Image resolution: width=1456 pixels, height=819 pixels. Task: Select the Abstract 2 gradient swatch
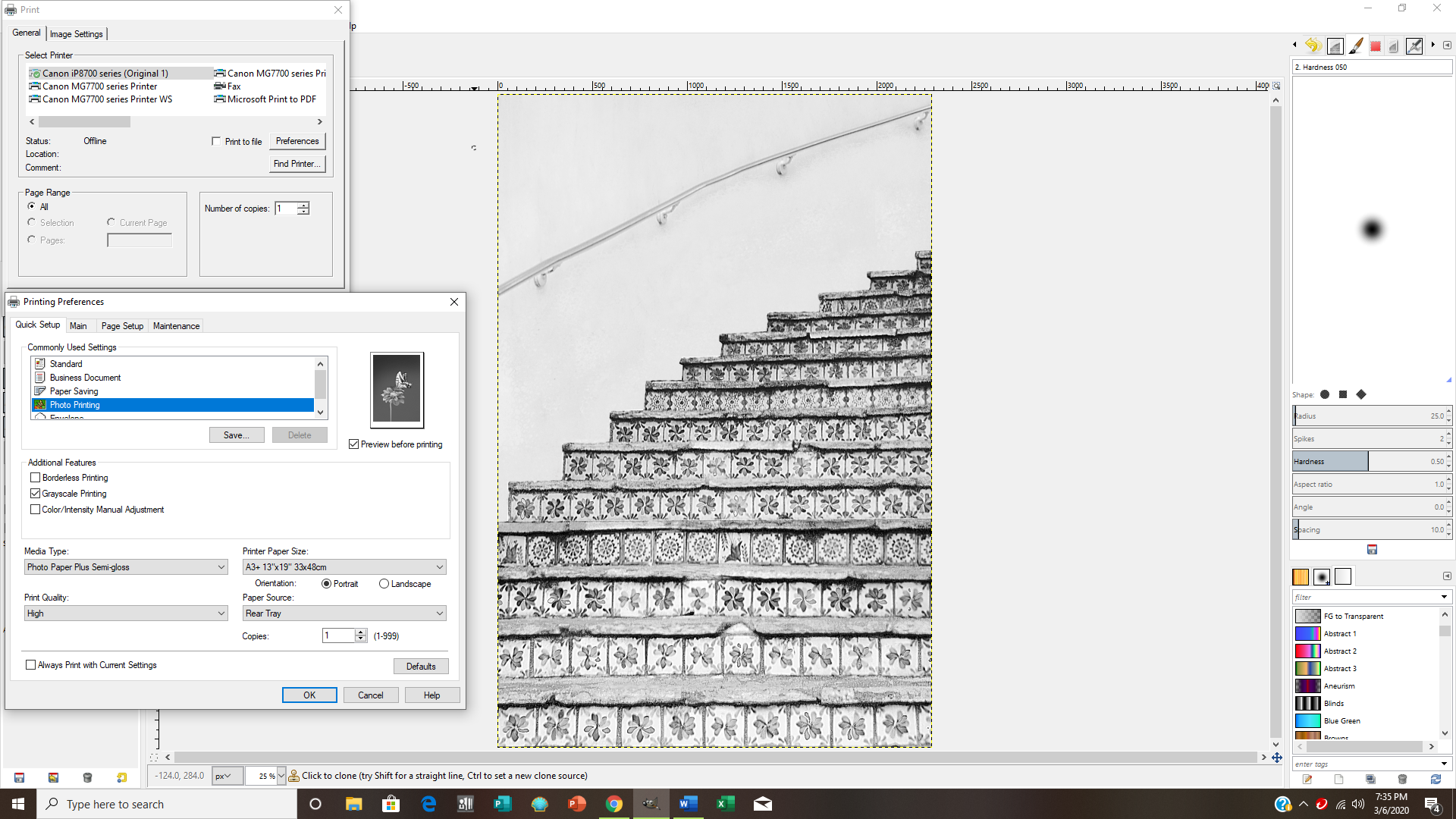tap(1307, 651)
